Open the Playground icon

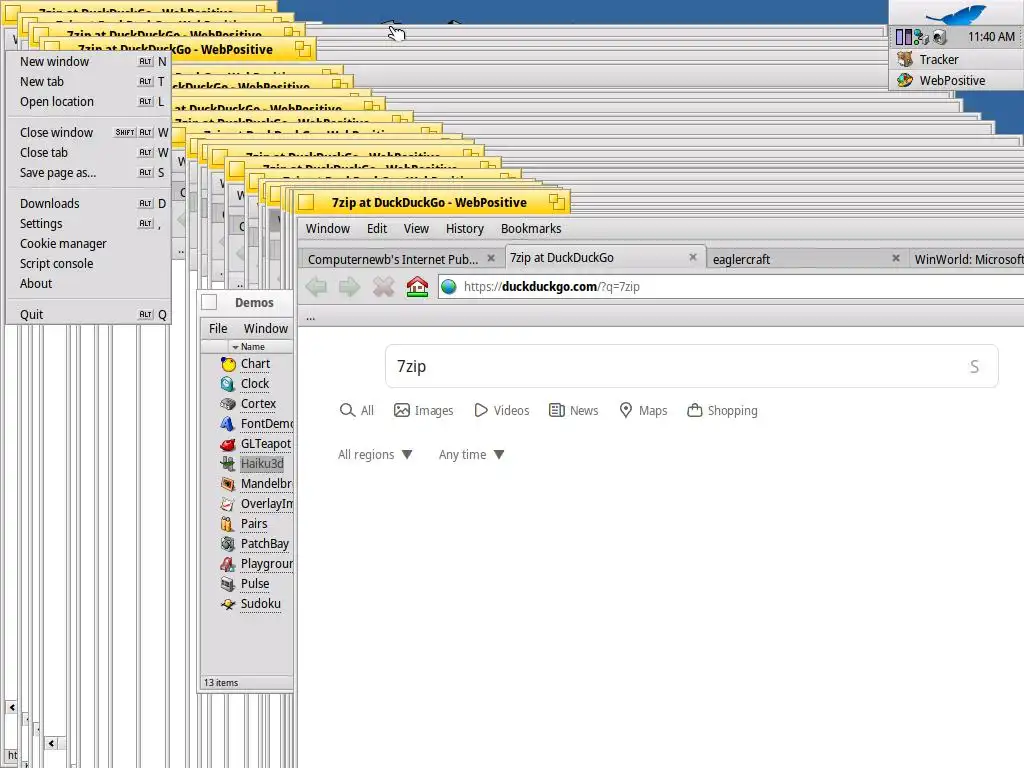[x=228, y=564]
